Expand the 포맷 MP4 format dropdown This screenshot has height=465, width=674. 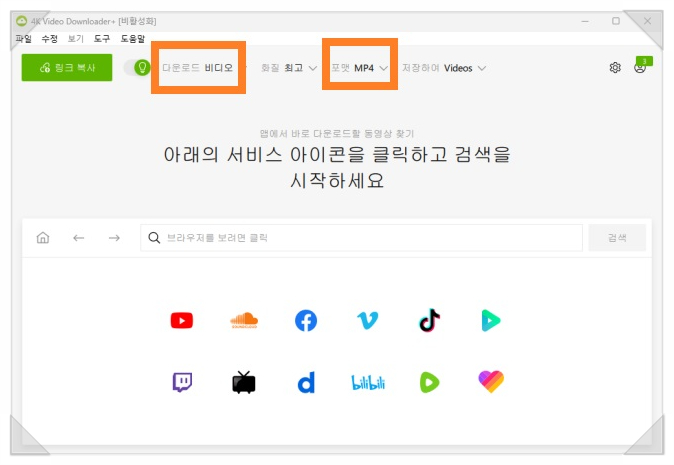359,68
